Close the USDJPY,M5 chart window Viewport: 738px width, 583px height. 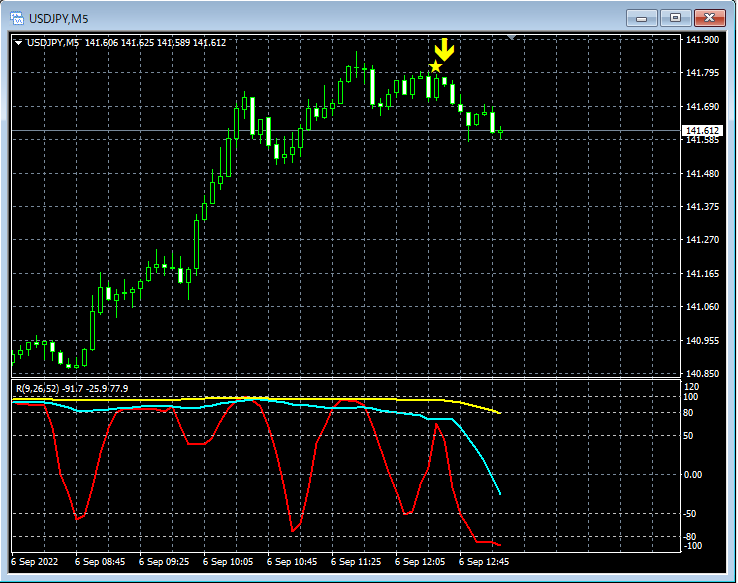pyautogui.click(x=709, y=18)
